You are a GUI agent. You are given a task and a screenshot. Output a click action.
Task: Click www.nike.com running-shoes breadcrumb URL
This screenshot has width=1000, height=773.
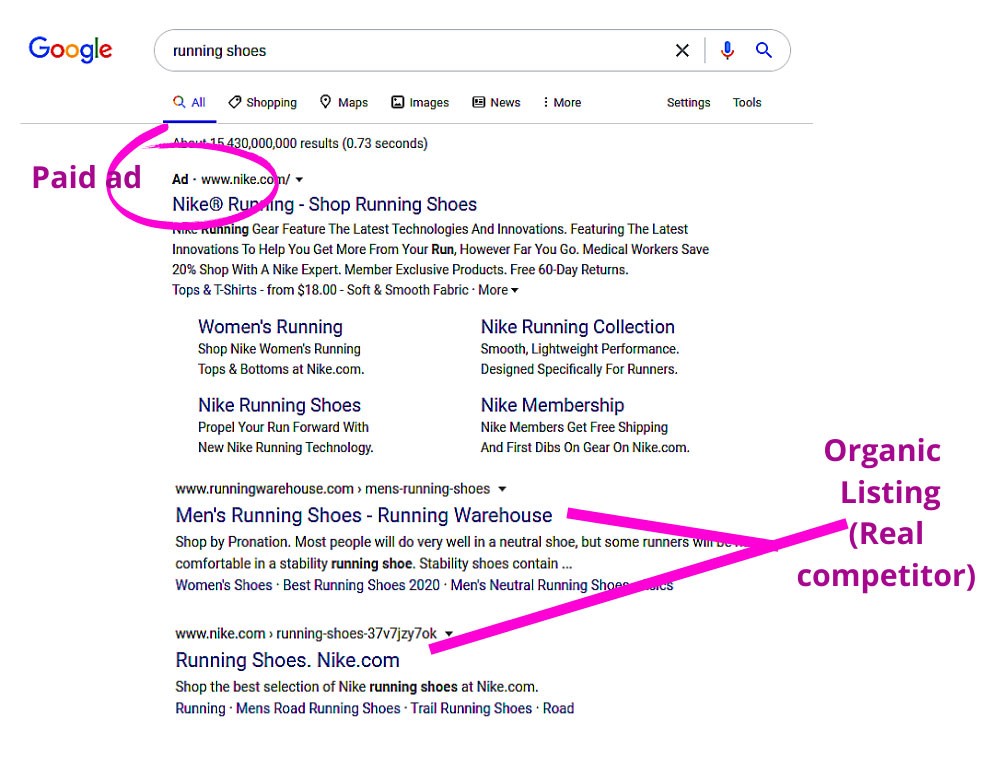306,634
